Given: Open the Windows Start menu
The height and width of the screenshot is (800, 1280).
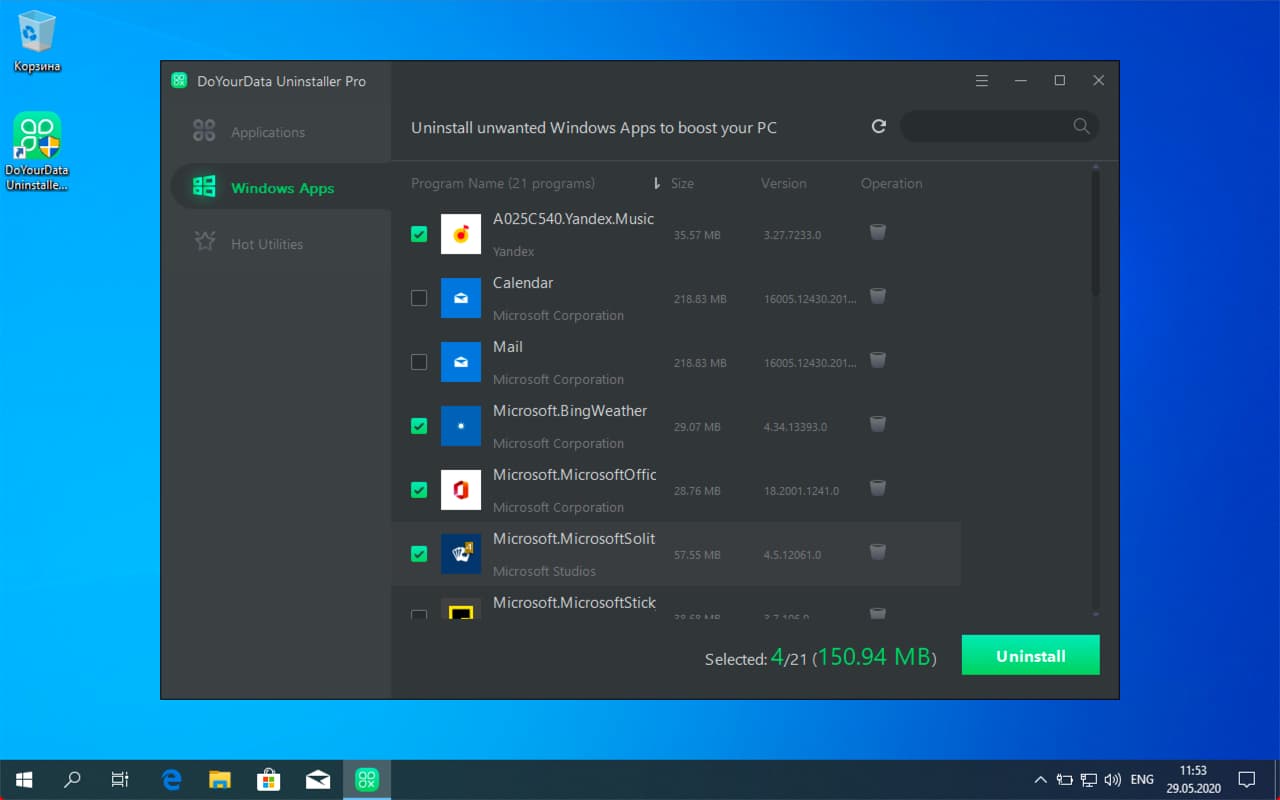Looking at the screenshot, I should (x=24, y=779).
